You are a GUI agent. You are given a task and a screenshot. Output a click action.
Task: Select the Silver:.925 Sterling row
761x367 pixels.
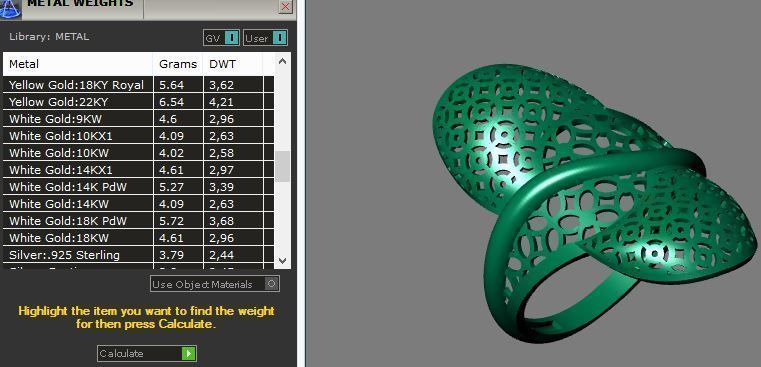click(138, 255)
